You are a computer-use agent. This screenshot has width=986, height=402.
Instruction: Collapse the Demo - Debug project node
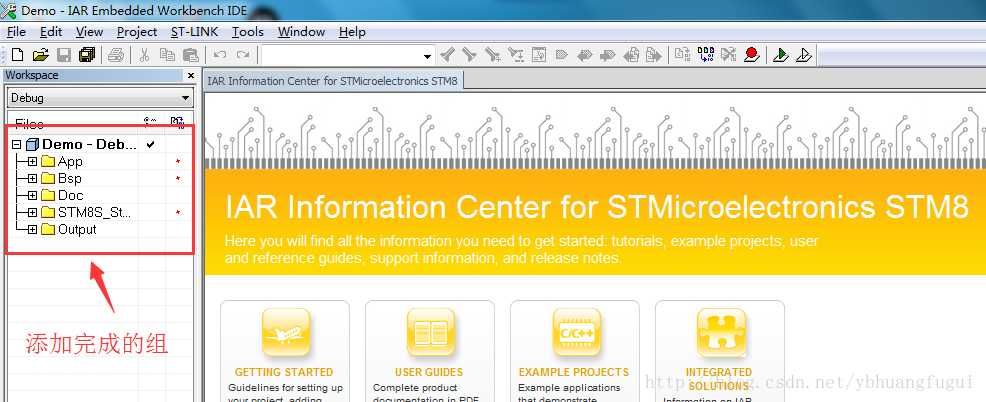(17, 145)
